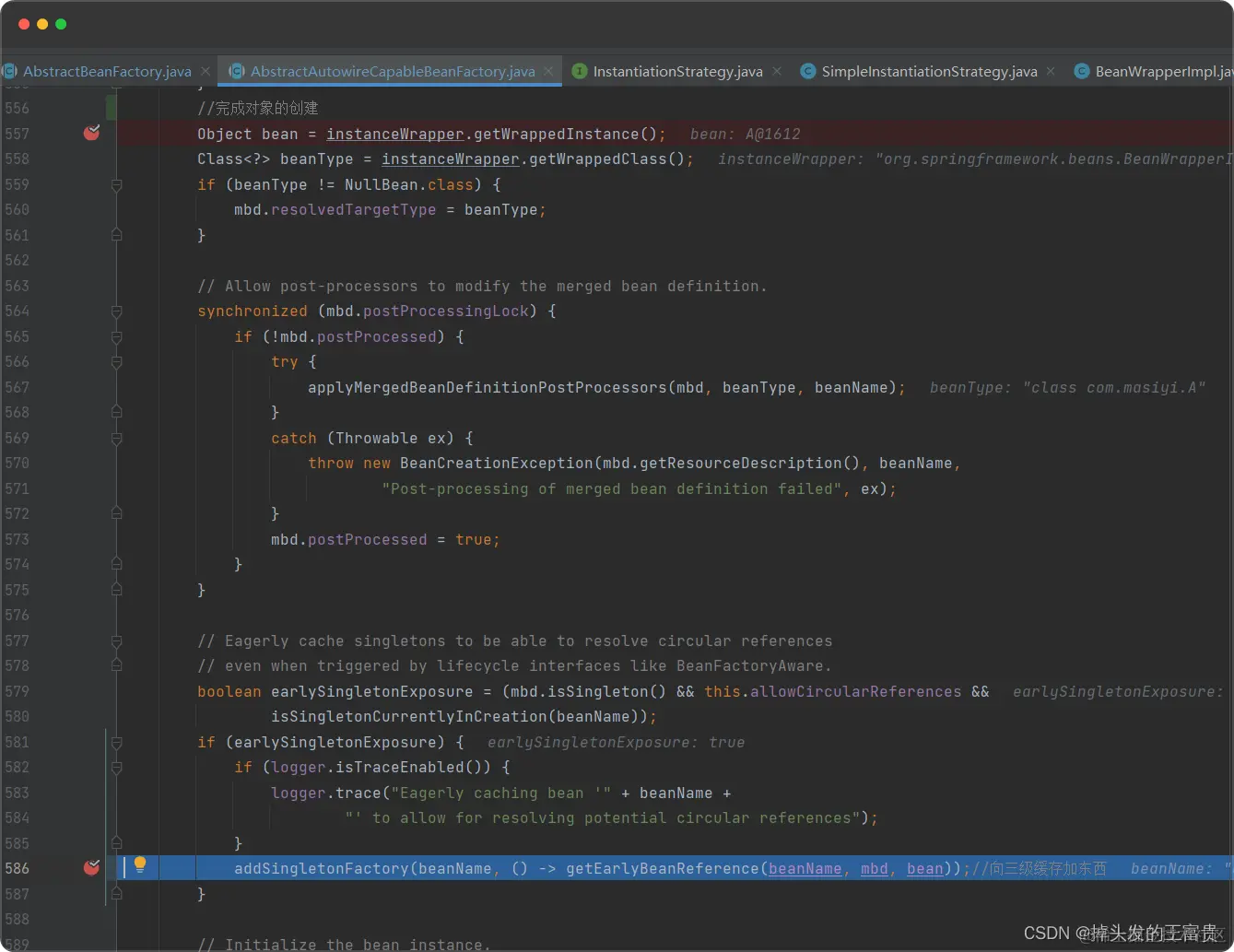Click the class icon on SimpleInstantiationStrategy.java tab
The height and width of the screenshot is (952, 1234).
click(807, 71)
